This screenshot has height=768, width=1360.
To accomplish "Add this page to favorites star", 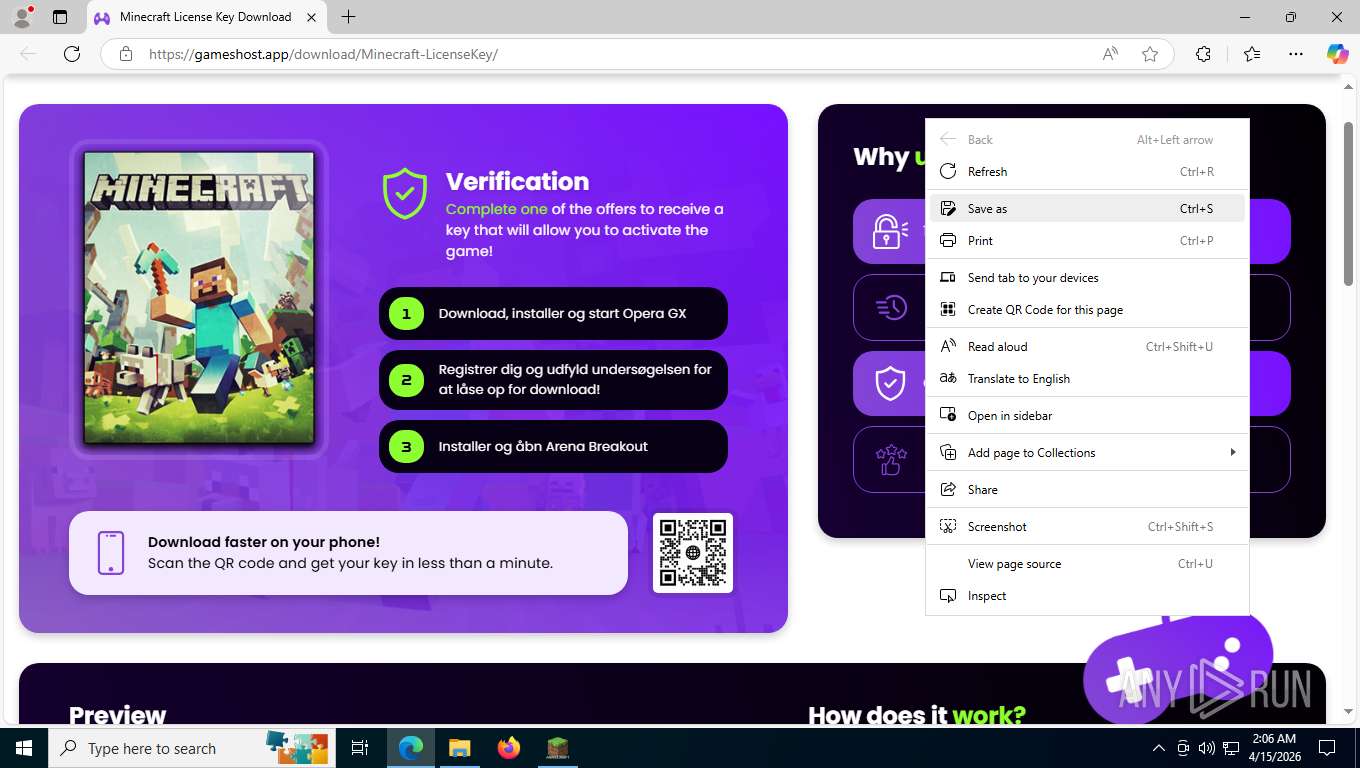I will pyautogui.click(x=1150, y=54).
